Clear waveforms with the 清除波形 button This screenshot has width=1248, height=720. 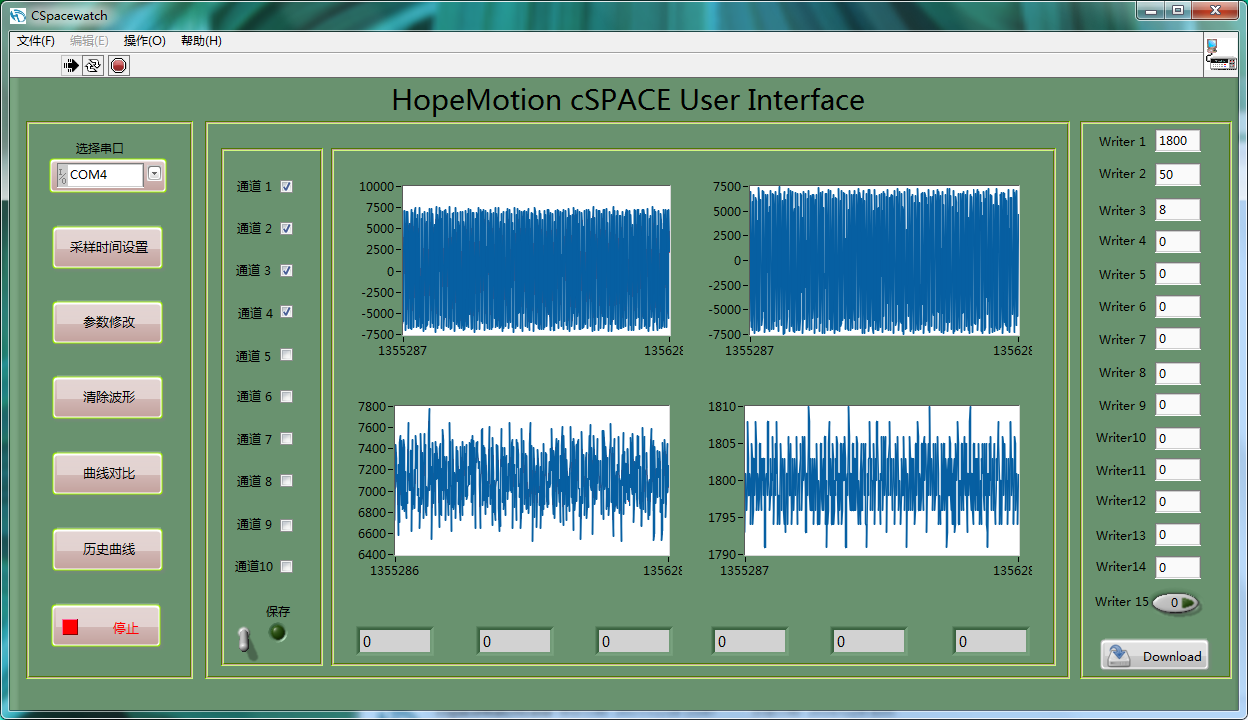pos(108,397)
